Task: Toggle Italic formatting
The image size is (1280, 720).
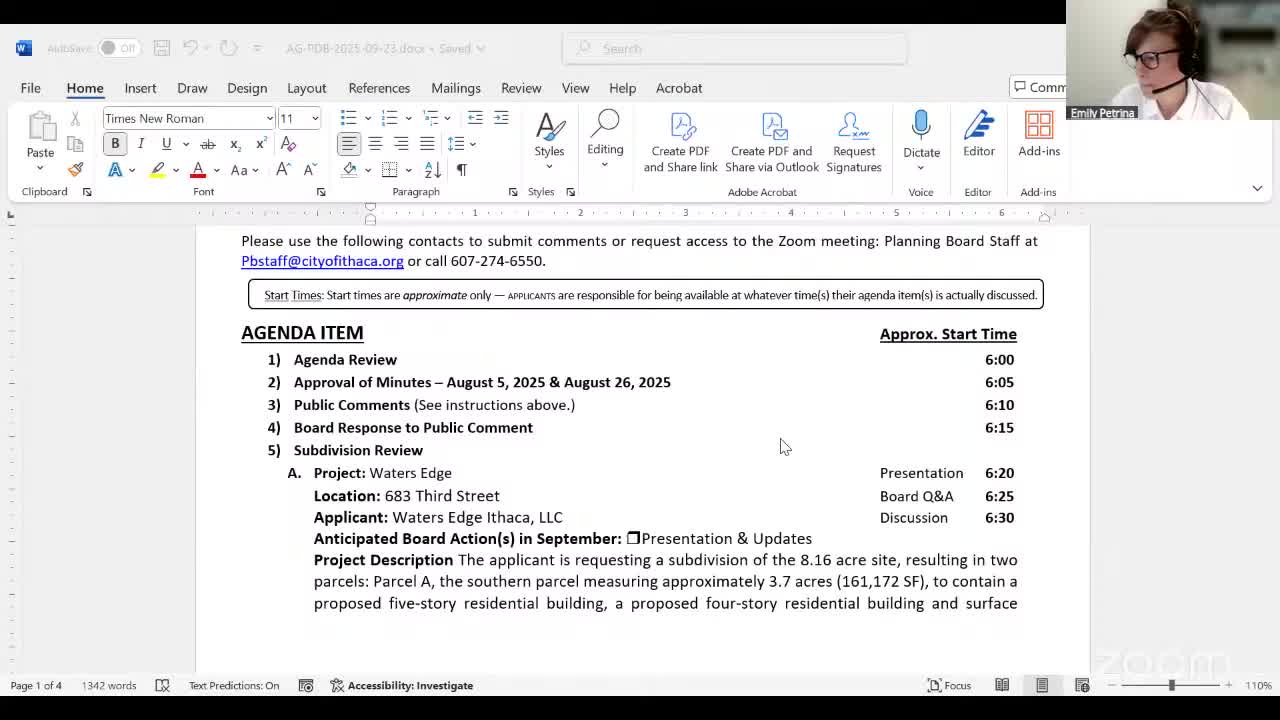Action: (x=141, y=144)
